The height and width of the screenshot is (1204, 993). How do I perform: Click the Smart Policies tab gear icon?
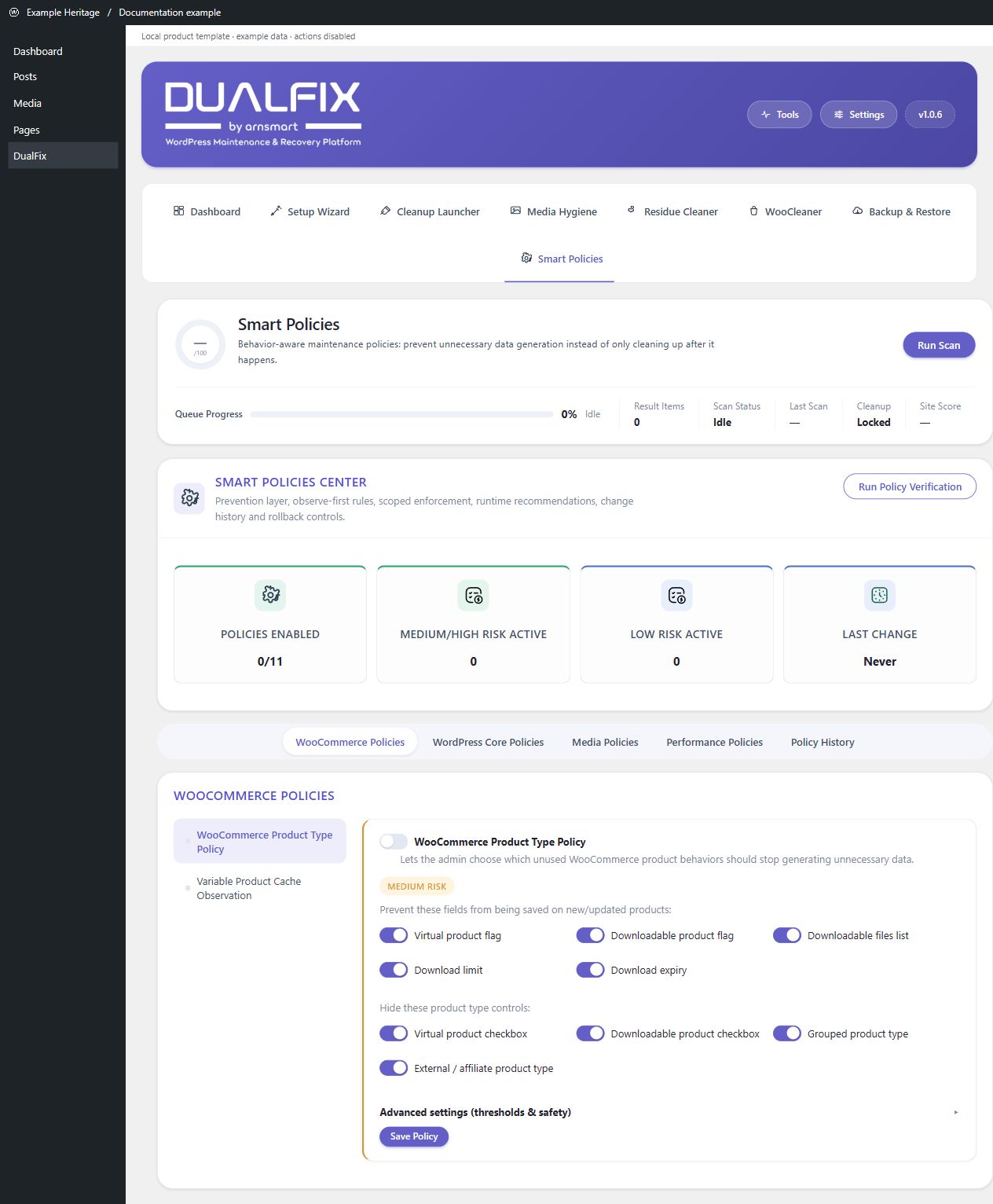(526, 258)
